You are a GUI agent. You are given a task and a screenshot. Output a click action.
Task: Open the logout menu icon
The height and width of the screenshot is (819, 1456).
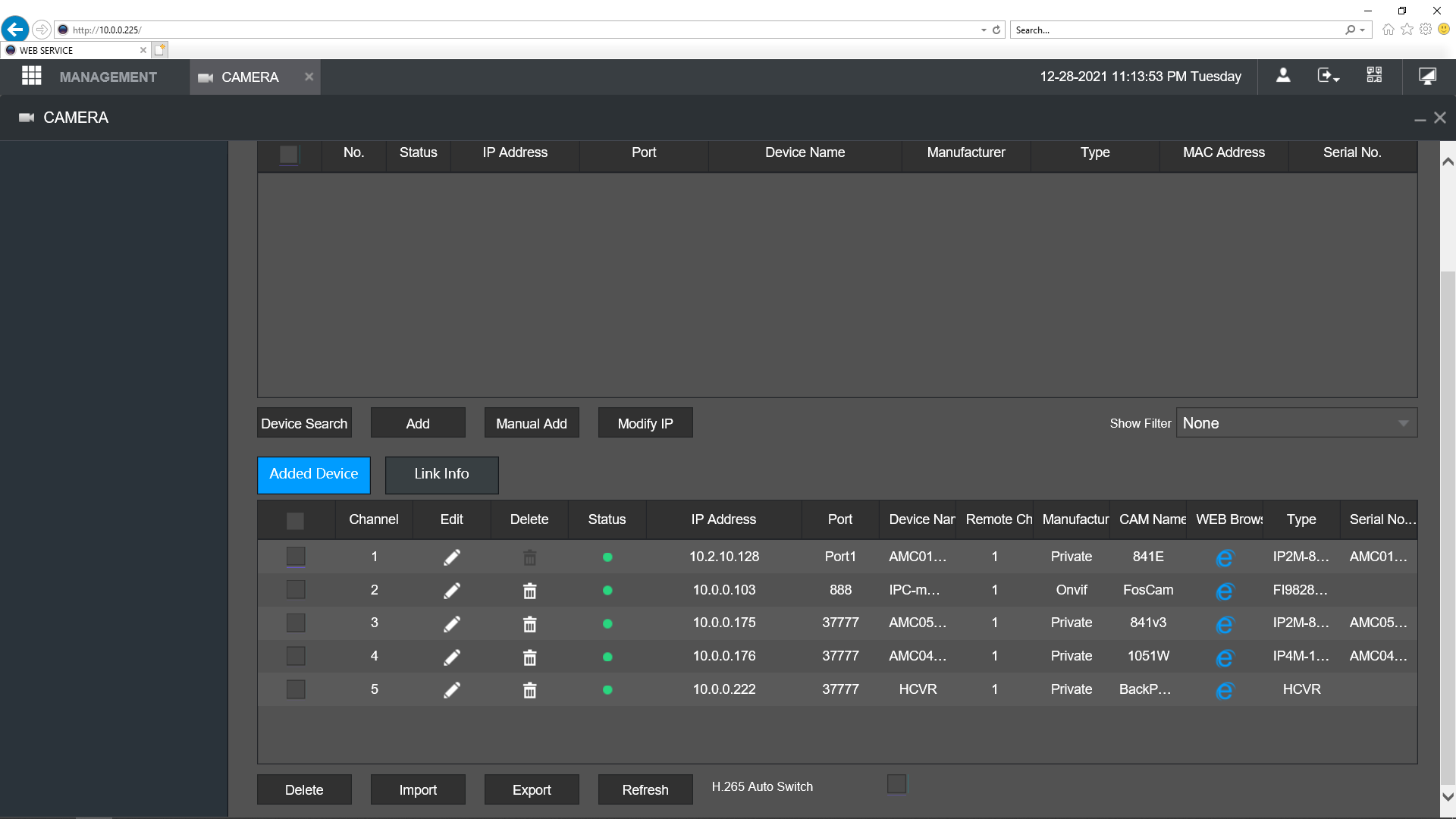tap(1328, 76)
